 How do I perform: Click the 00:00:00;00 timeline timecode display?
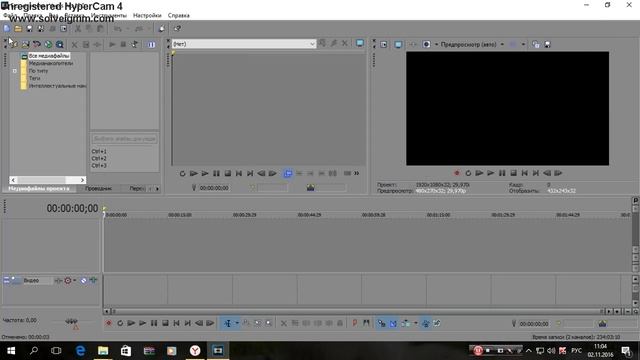pos(72,209)
